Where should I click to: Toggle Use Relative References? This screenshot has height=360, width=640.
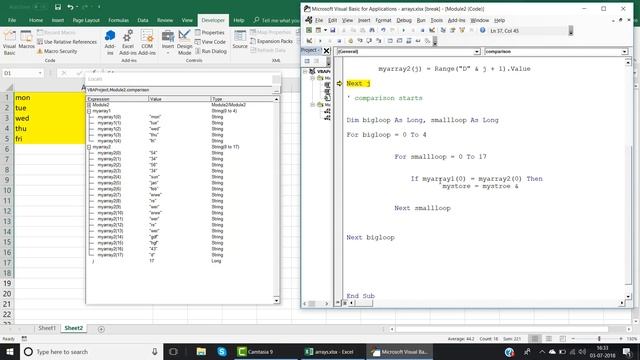67,42
